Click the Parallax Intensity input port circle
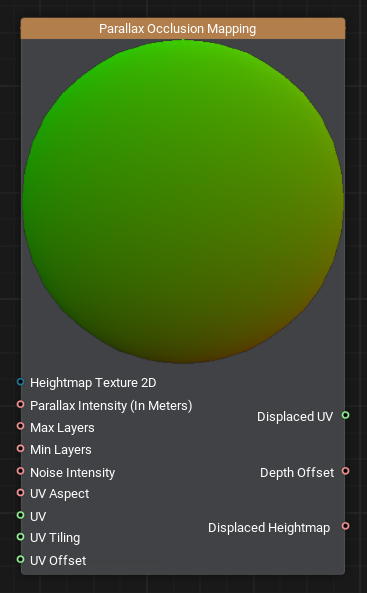 tap(20, 404)
